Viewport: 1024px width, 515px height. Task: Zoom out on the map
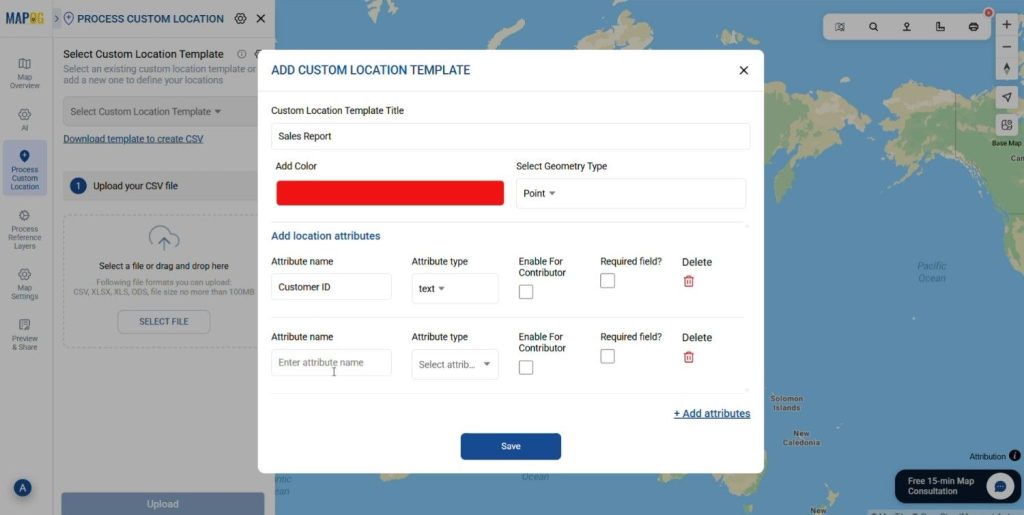click(x=1006, y=47)
